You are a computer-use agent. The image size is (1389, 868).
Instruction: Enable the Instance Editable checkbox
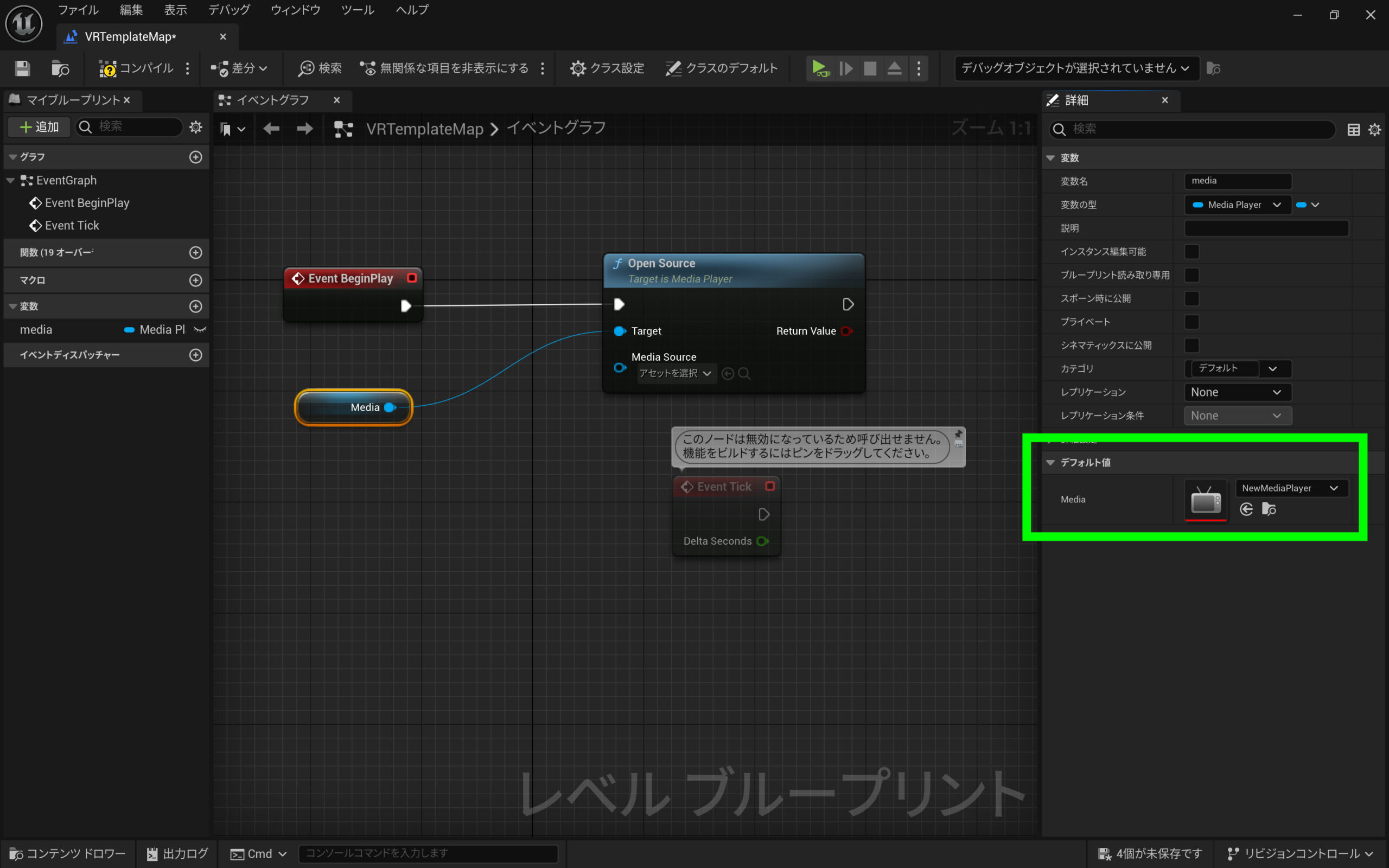point(1192,251)
